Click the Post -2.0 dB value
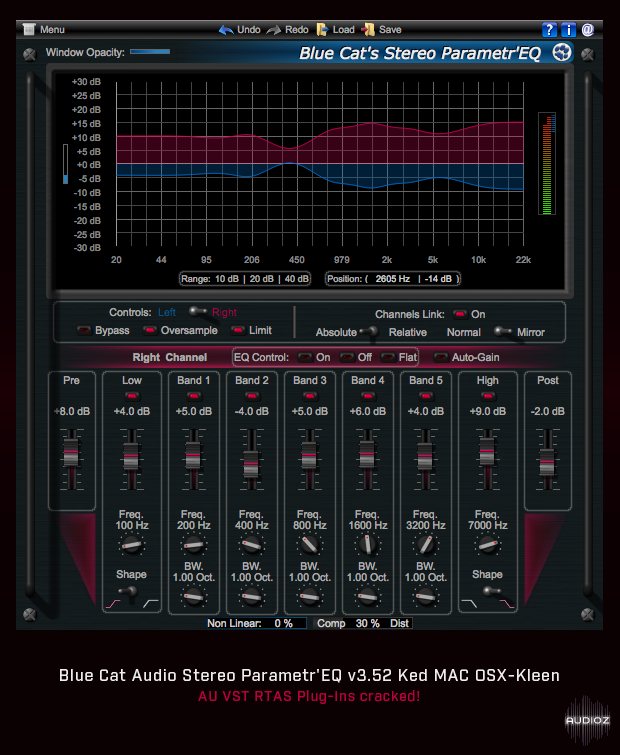This screenshot has height=755, width=620. (547, 411)
